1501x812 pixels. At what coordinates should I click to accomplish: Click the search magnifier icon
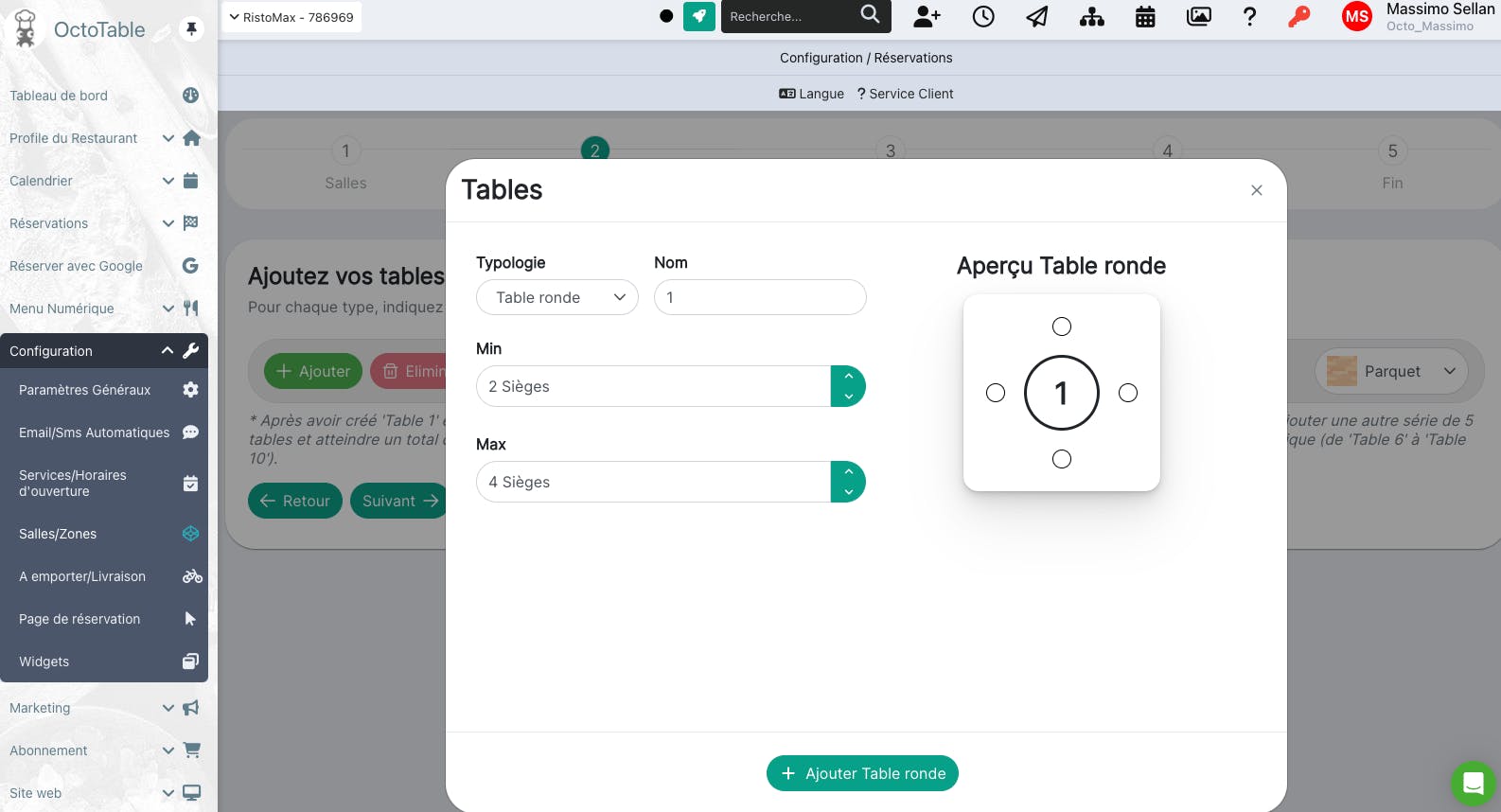[x=870, y=14]
